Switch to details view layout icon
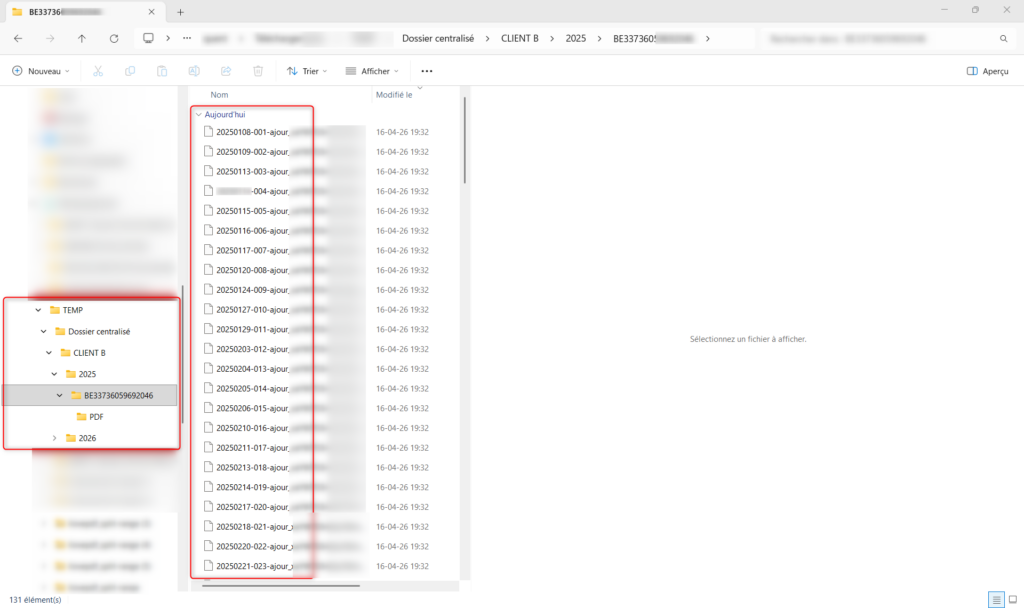 tap(996, 599)
